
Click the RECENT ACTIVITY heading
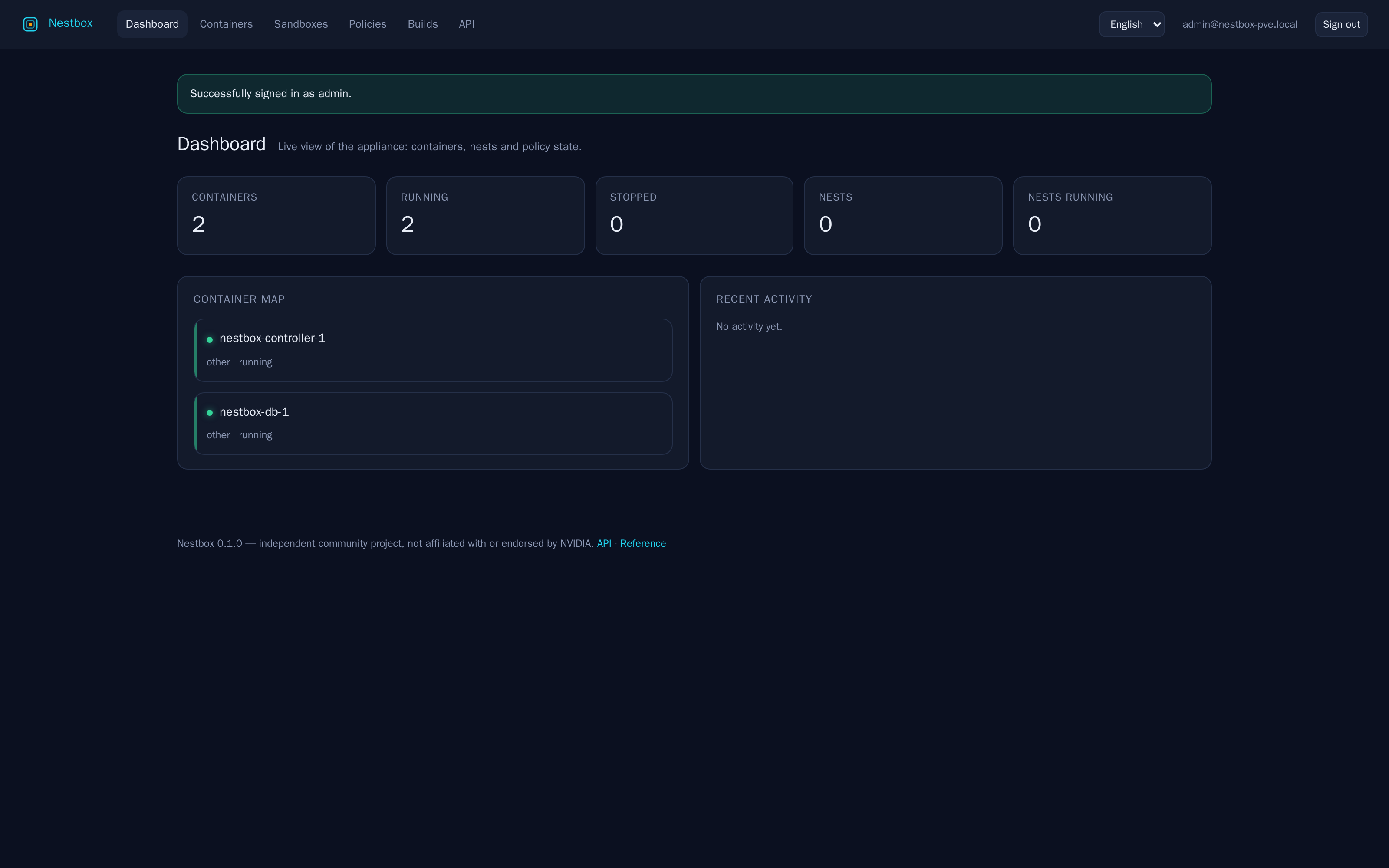pyautogui.click(x=764, y=299)
